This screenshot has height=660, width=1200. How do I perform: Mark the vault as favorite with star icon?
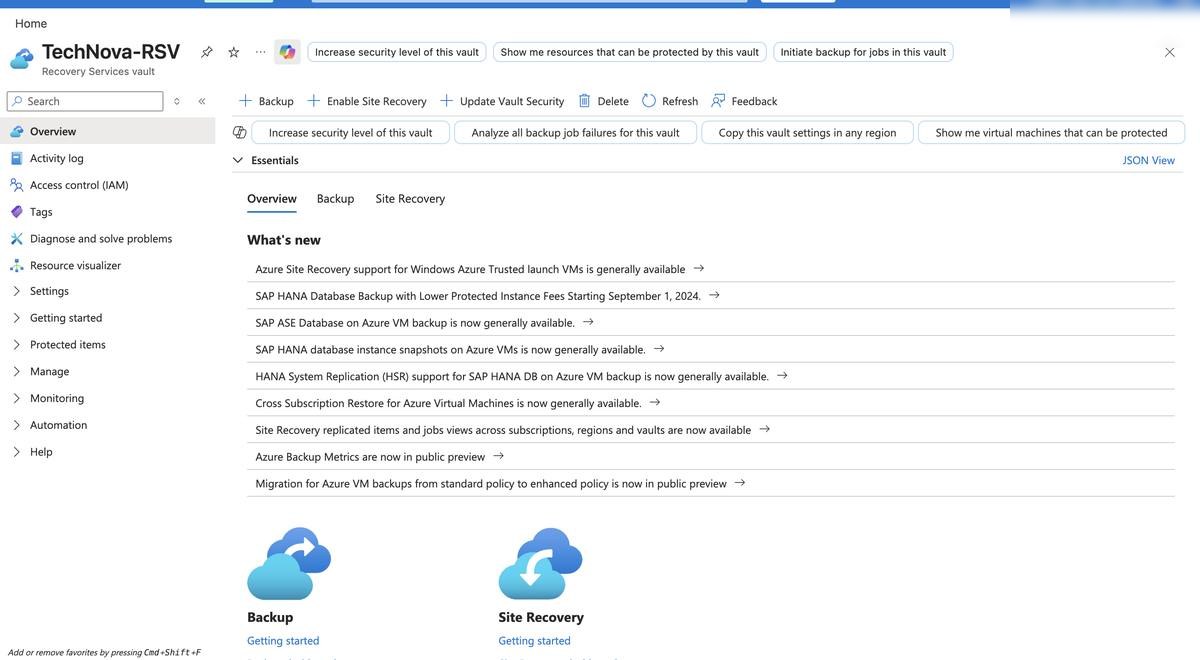234,52
